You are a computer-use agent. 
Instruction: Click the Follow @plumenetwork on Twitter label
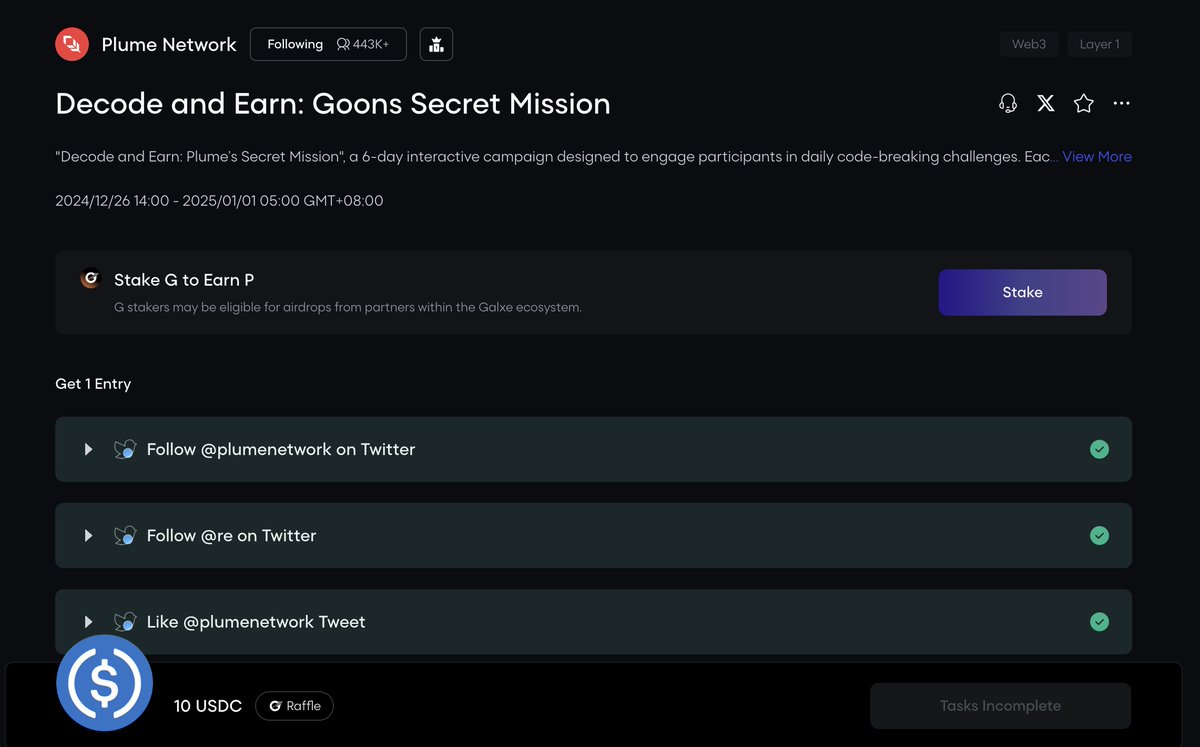(281, 450)
